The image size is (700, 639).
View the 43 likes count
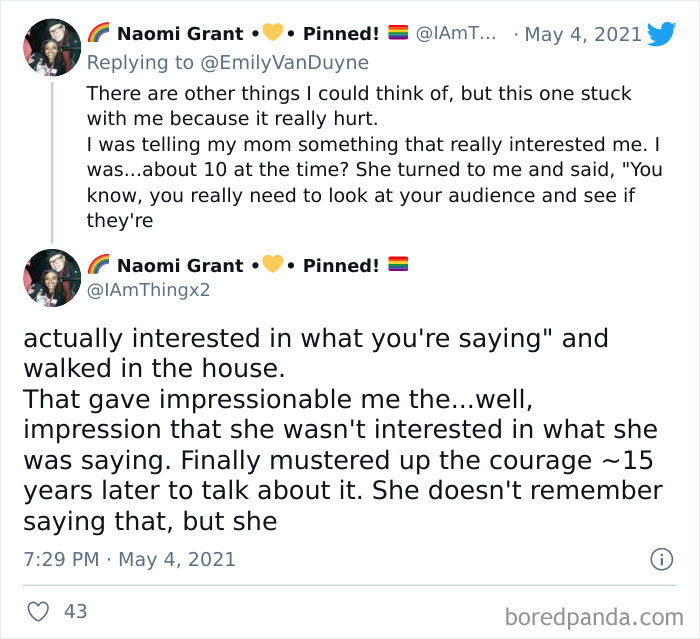(75, 610)
